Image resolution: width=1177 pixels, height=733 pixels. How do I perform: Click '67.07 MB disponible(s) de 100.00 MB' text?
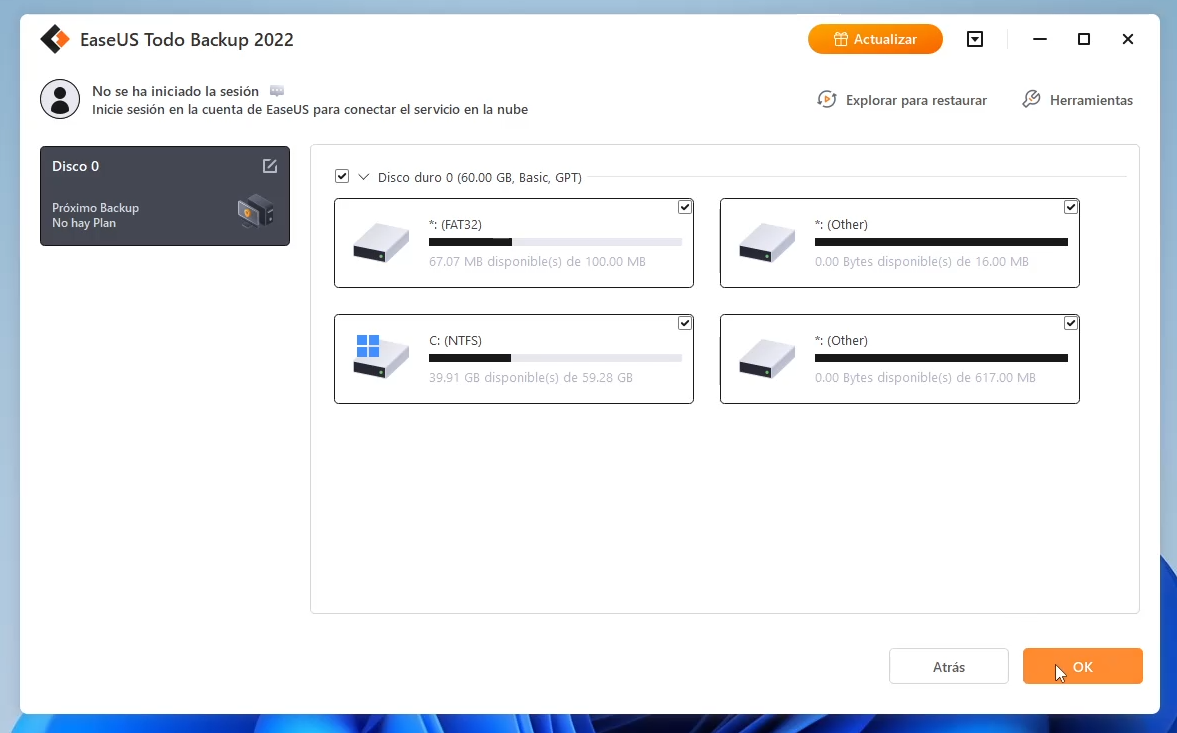pyautogui.click(x=537, y=262)
